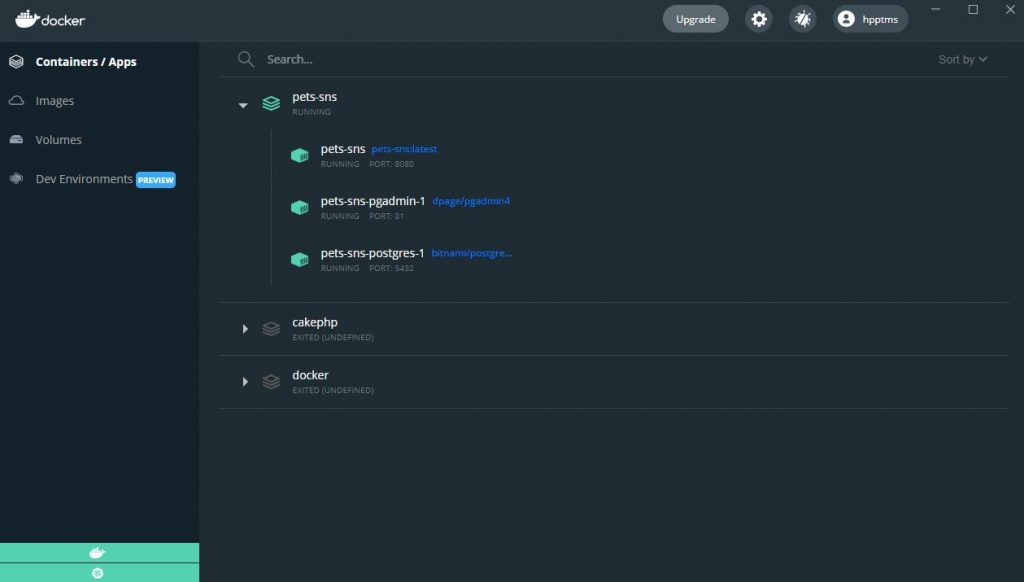Click the pets-sns-postgres-1 container cube icon
This screenshot has width=1024, height=582.
299,259
